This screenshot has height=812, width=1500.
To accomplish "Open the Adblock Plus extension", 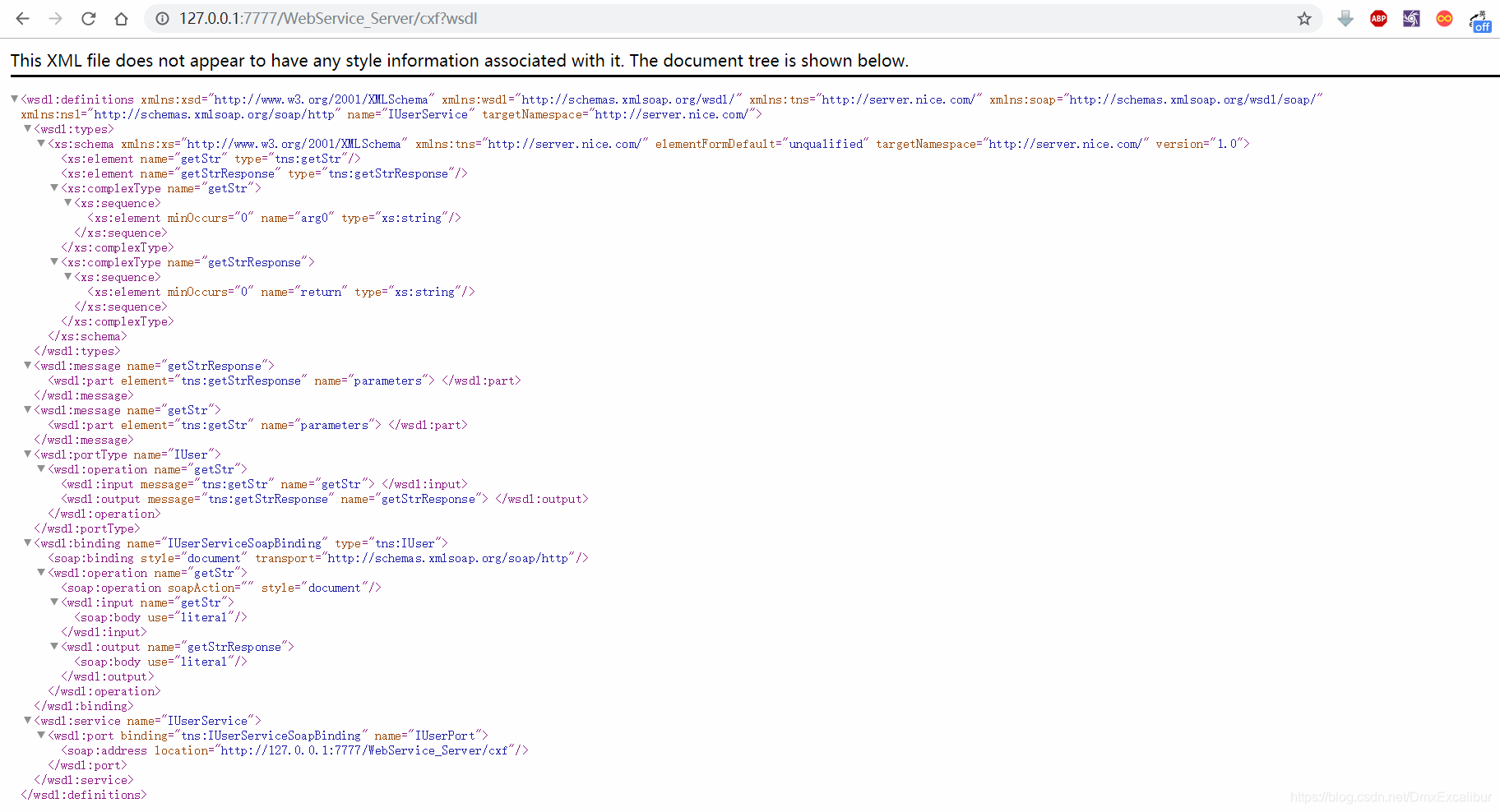I will pos(1378,18).
